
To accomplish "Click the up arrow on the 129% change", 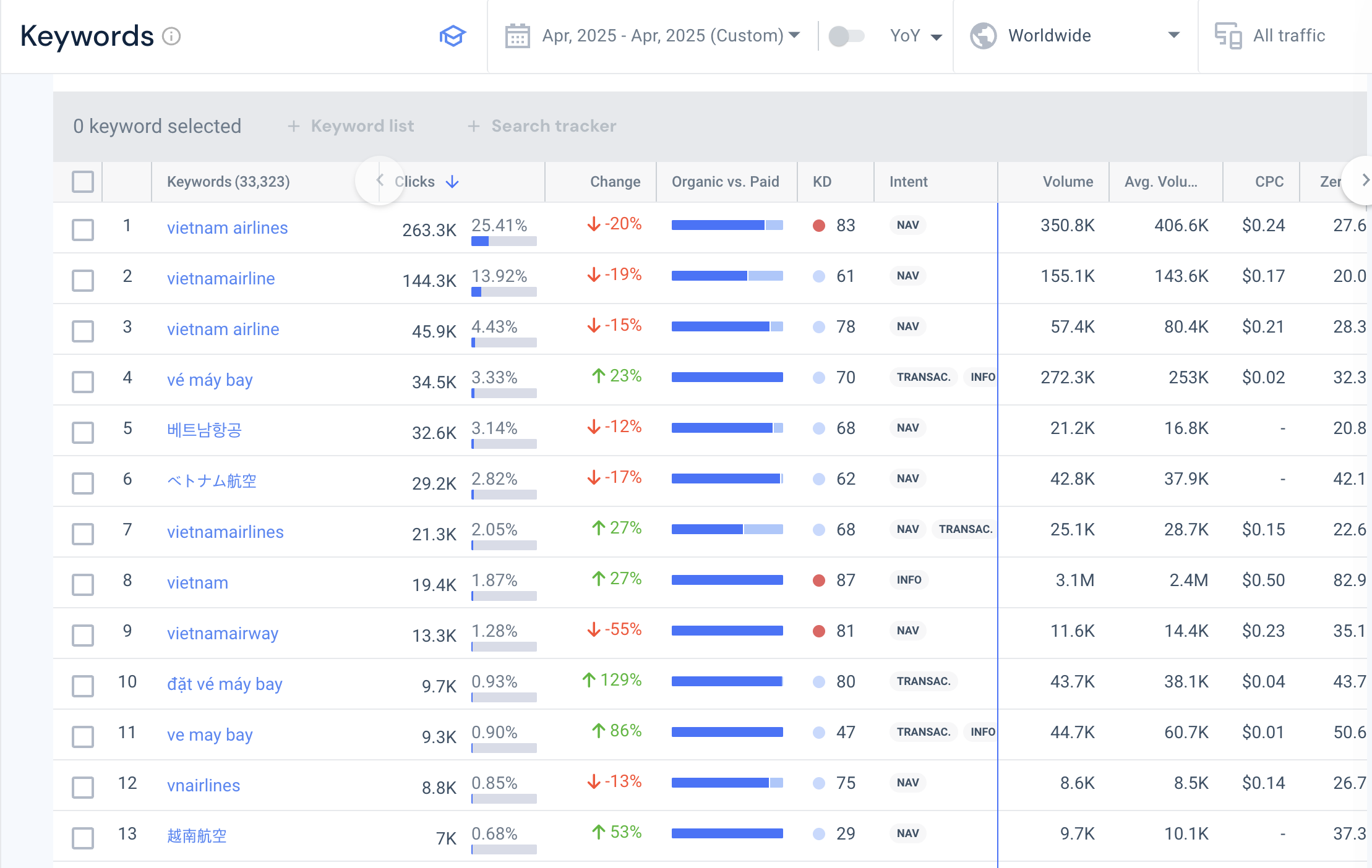I will tap(589, 680).
